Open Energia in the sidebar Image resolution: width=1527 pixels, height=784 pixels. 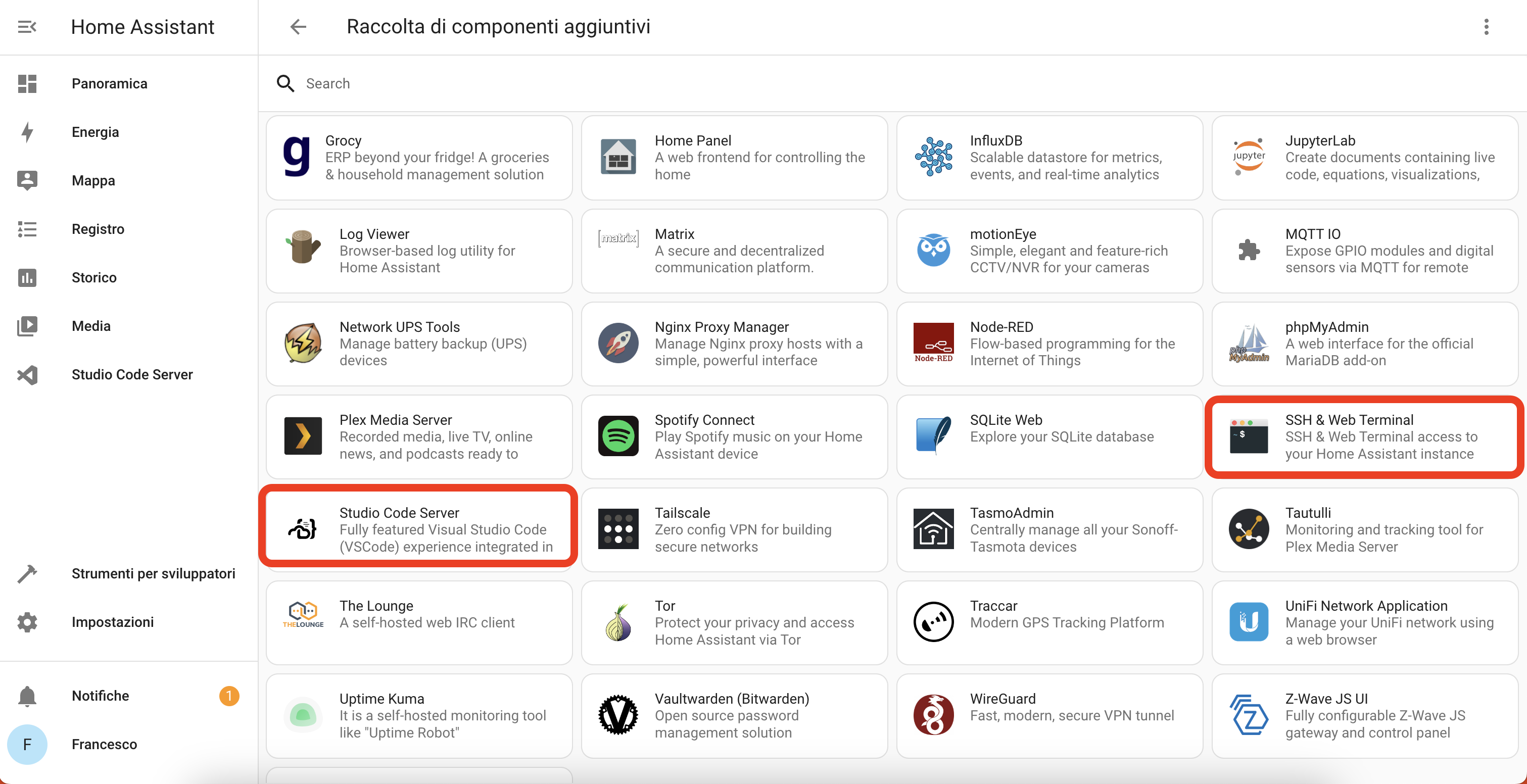pos(129,132)
